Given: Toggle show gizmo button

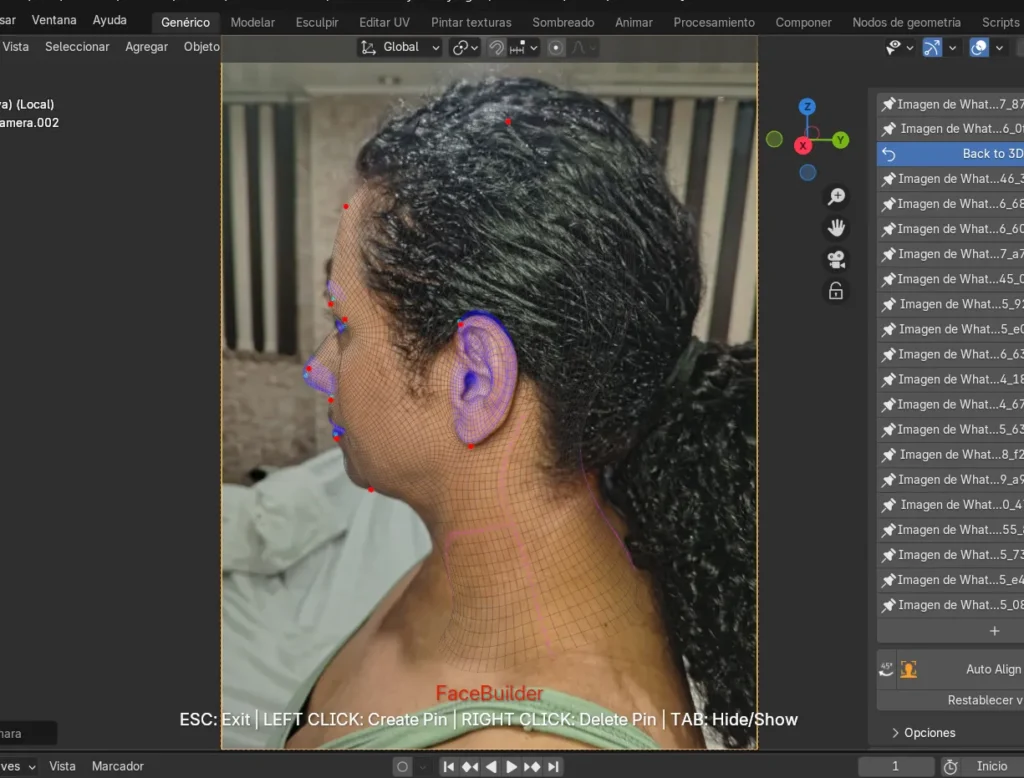Looking at the screenshot, I should [932, 48].
